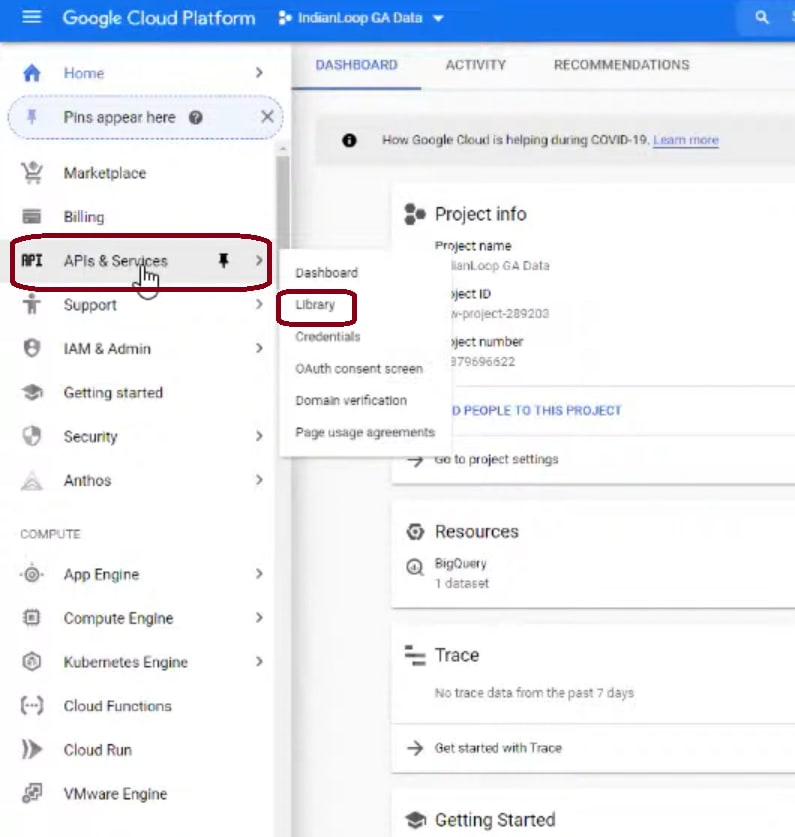Image resolution: width=795 pixels, height=837 pixels.
Task: Expand the Security submenu chevron
Action: 259,436
